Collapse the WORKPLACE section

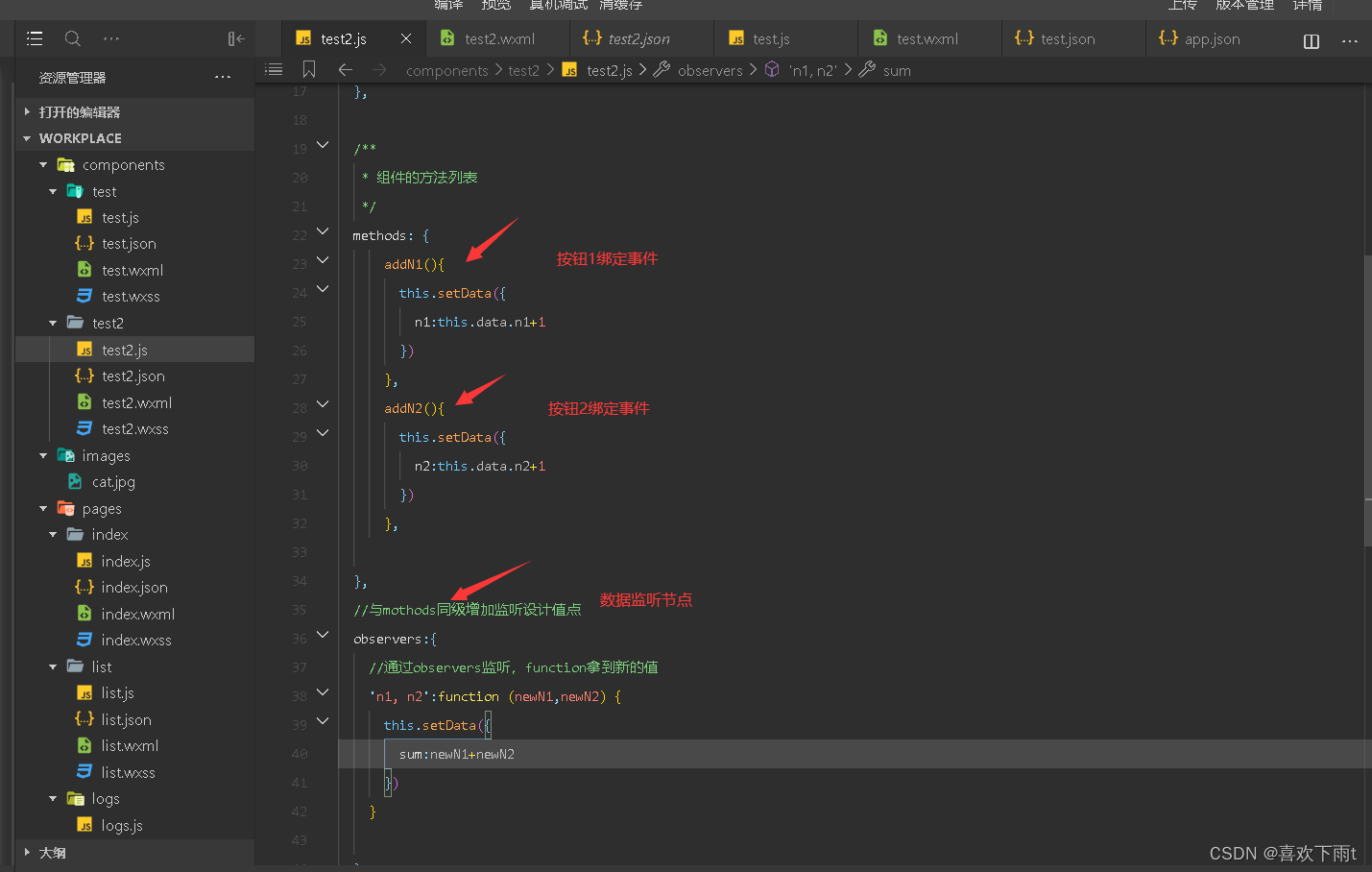[x=134, y=138]
